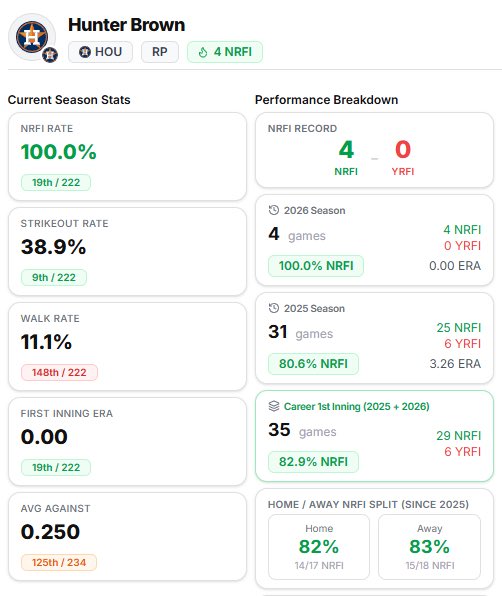Click the history icon beside 2025 Season
Image resolution: width=502 pixels, height=596 pixels.
pyautogui.click(x=274, y=308)
